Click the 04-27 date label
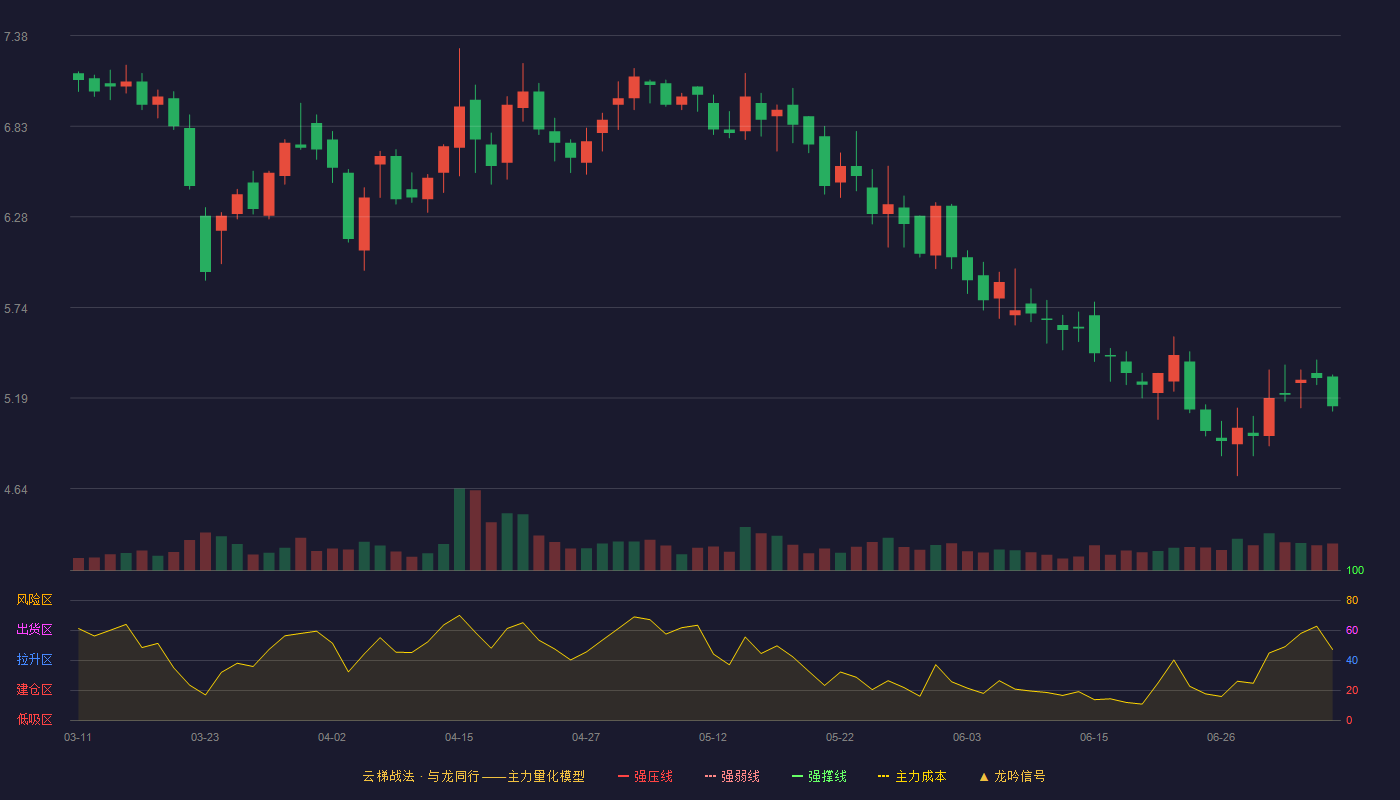The height and width of the screenshot is (800, 1400). (586, 737)
